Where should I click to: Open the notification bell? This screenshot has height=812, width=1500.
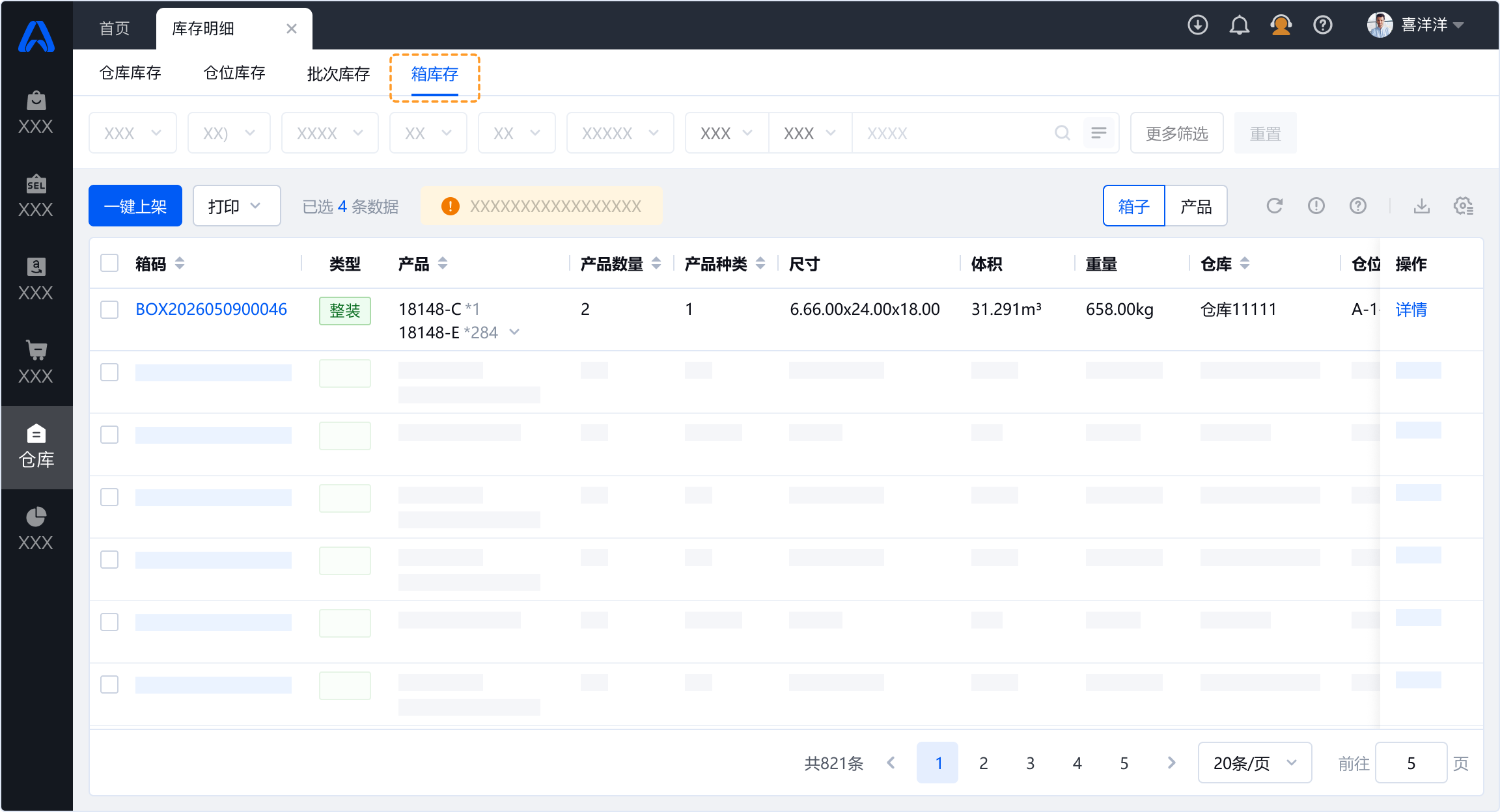coord(1239,25)
